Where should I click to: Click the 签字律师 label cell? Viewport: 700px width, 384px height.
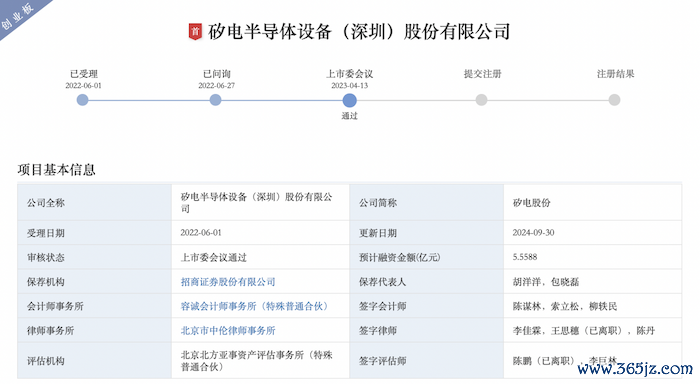coord(427,330)
